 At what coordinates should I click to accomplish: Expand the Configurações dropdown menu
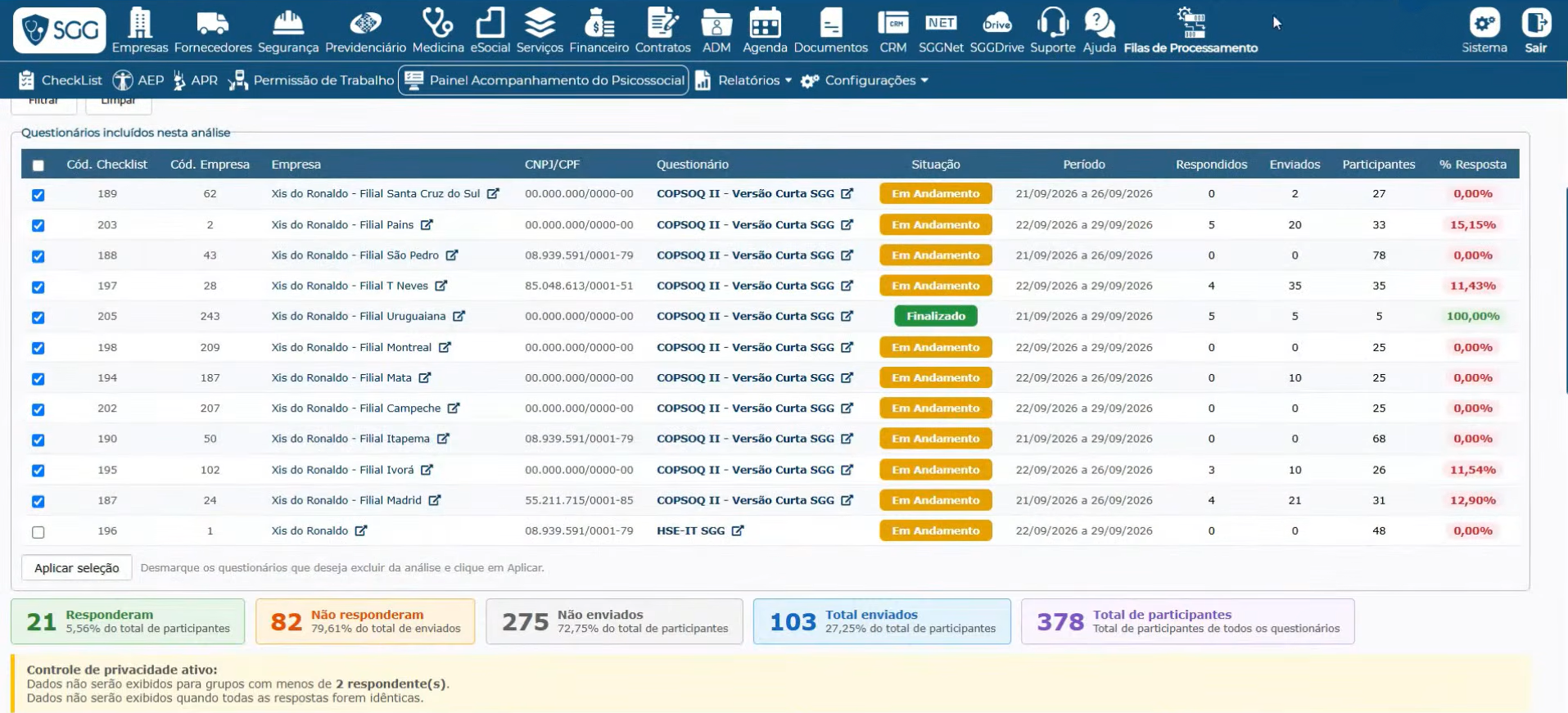[865, 80]
